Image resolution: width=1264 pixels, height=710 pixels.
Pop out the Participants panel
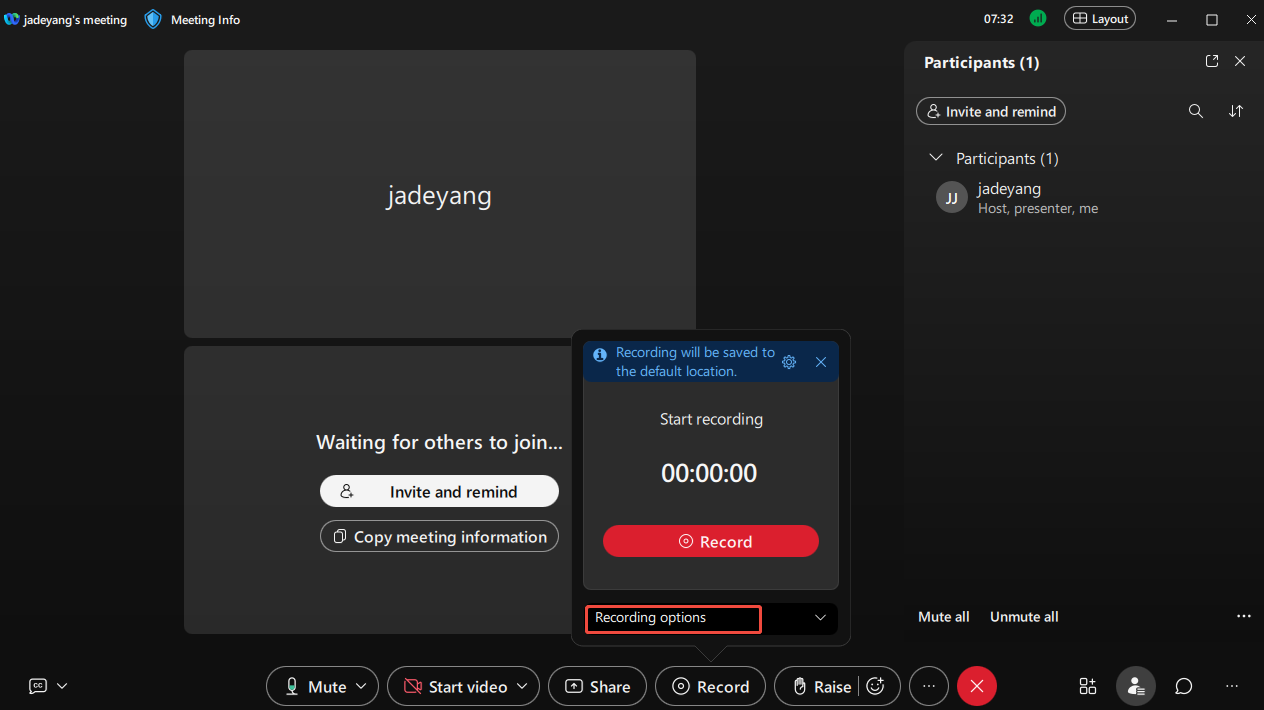tap(1211, 61)
